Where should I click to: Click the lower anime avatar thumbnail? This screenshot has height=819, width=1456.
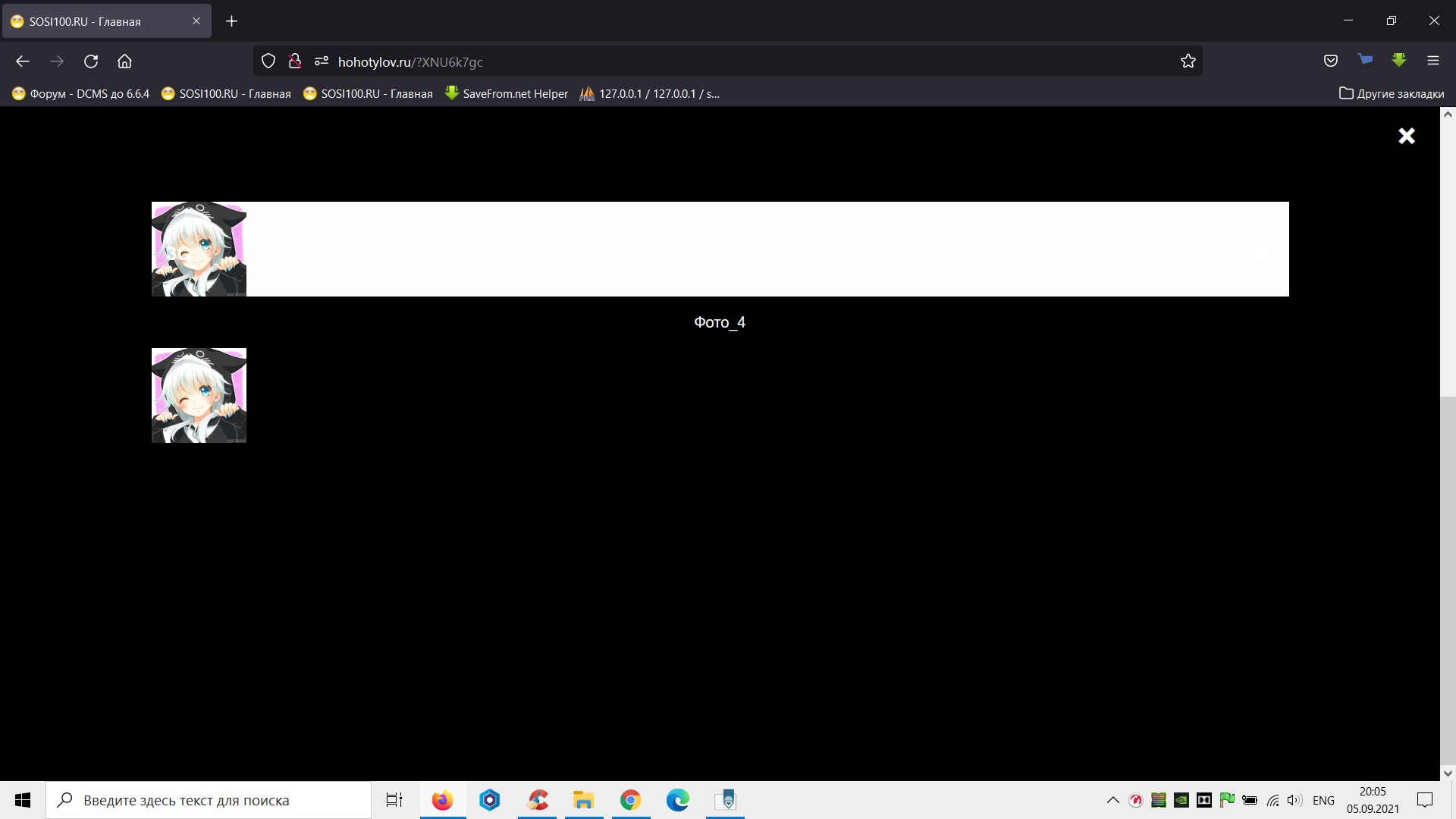coord(199,395)
